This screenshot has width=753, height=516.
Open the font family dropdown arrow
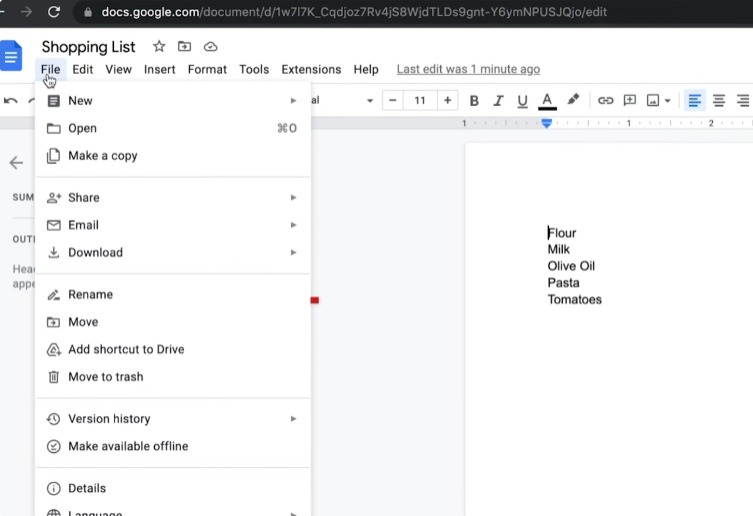point(370,101)
